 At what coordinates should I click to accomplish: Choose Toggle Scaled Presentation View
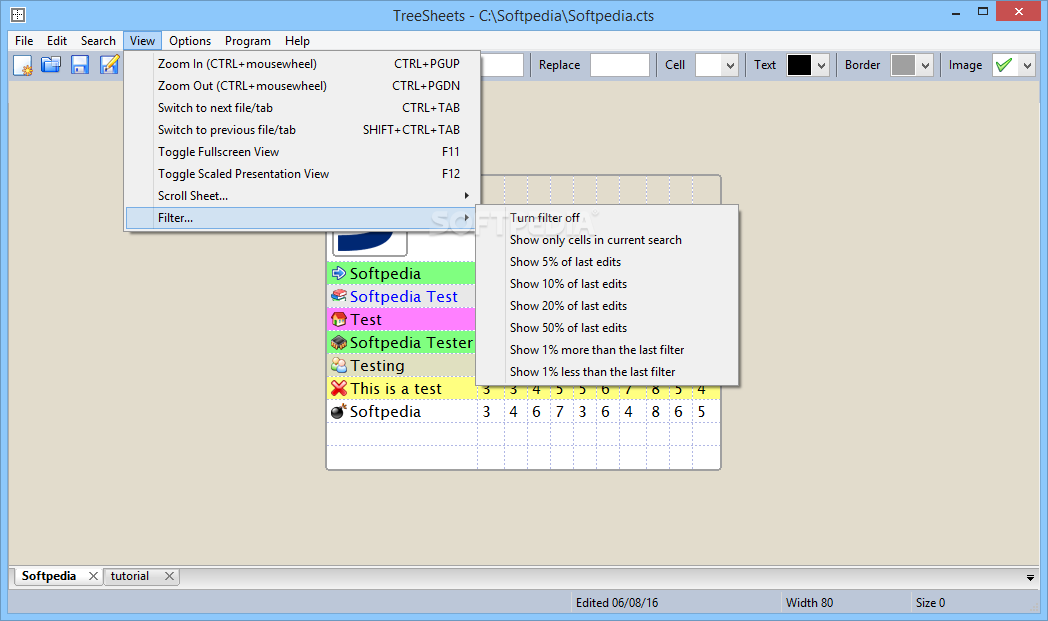tap(303, 174)
